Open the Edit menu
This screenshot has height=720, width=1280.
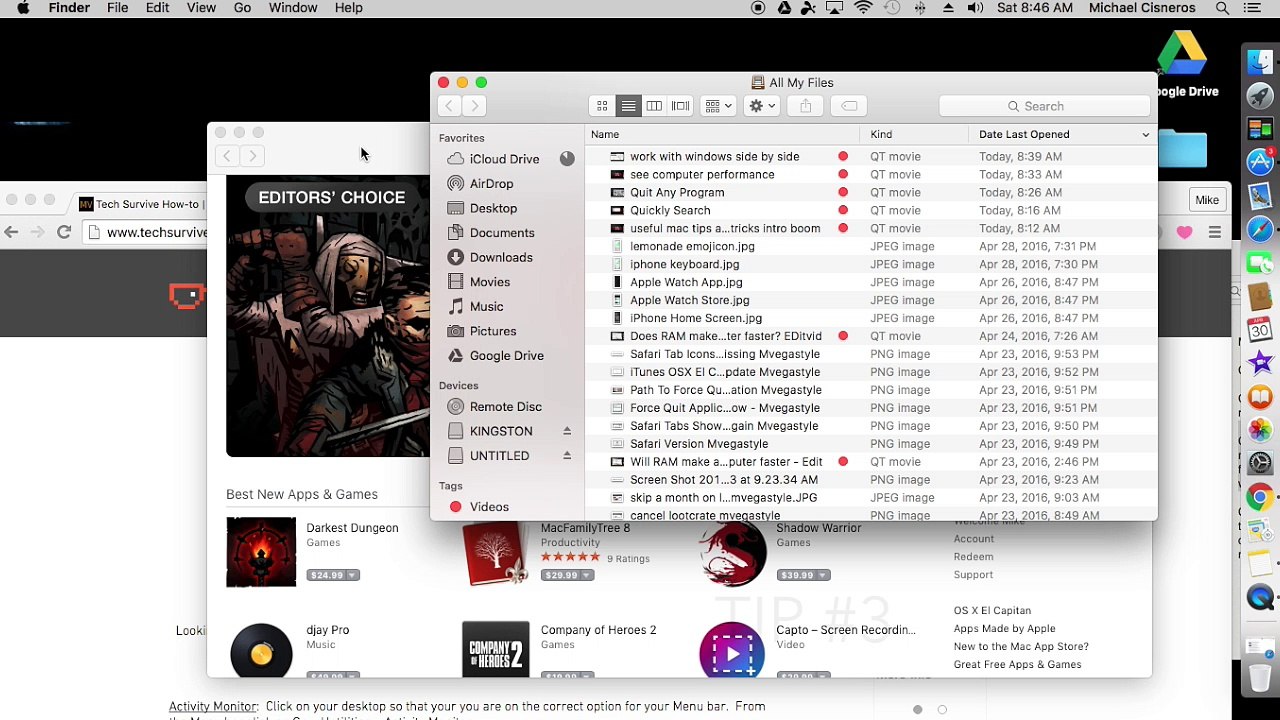pos(157,8)
